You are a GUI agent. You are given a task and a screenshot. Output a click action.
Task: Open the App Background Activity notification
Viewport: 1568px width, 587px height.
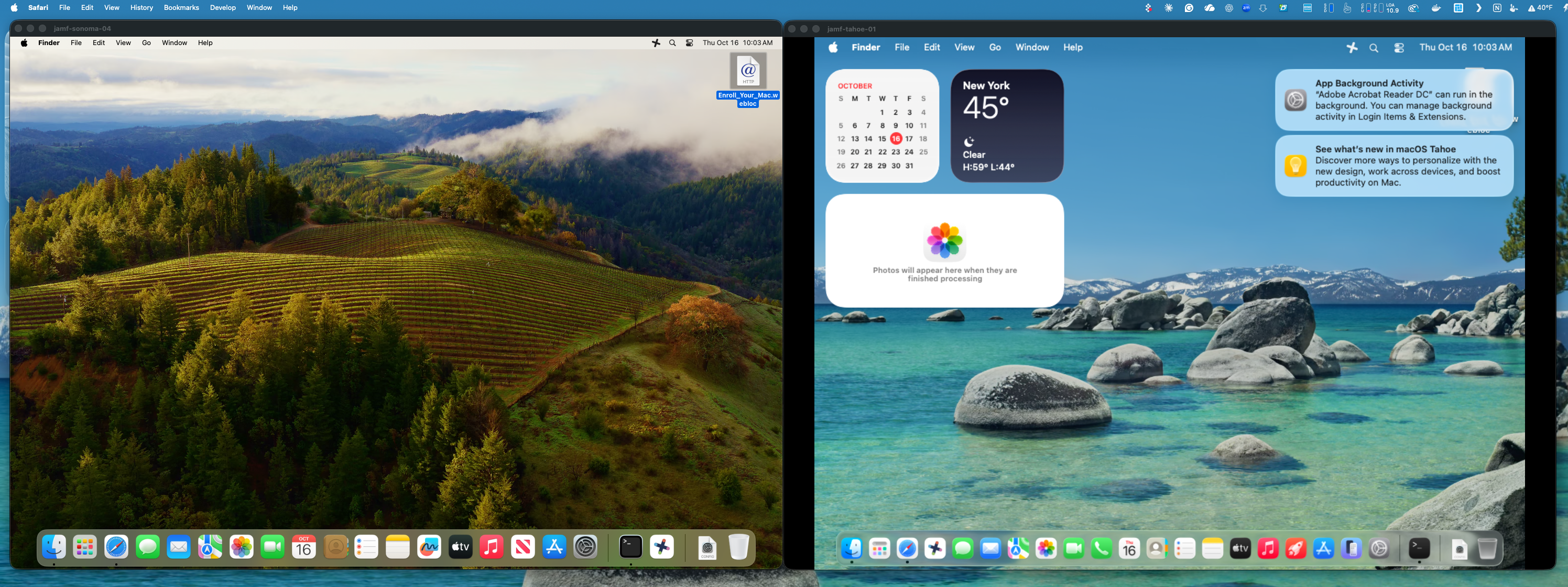1393,100
